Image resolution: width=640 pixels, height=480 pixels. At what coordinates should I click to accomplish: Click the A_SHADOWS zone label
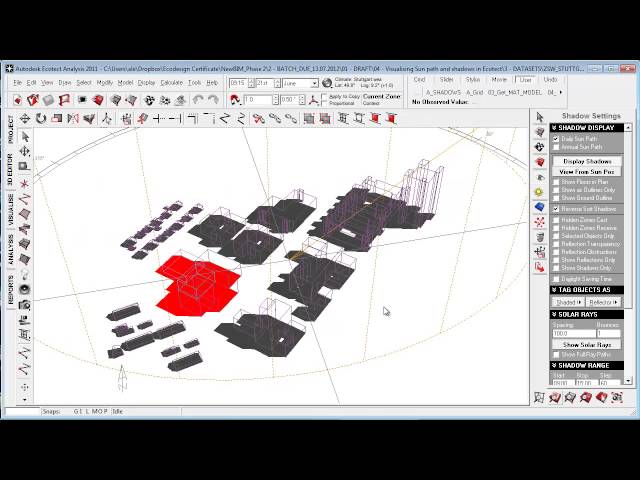point(443,93)
